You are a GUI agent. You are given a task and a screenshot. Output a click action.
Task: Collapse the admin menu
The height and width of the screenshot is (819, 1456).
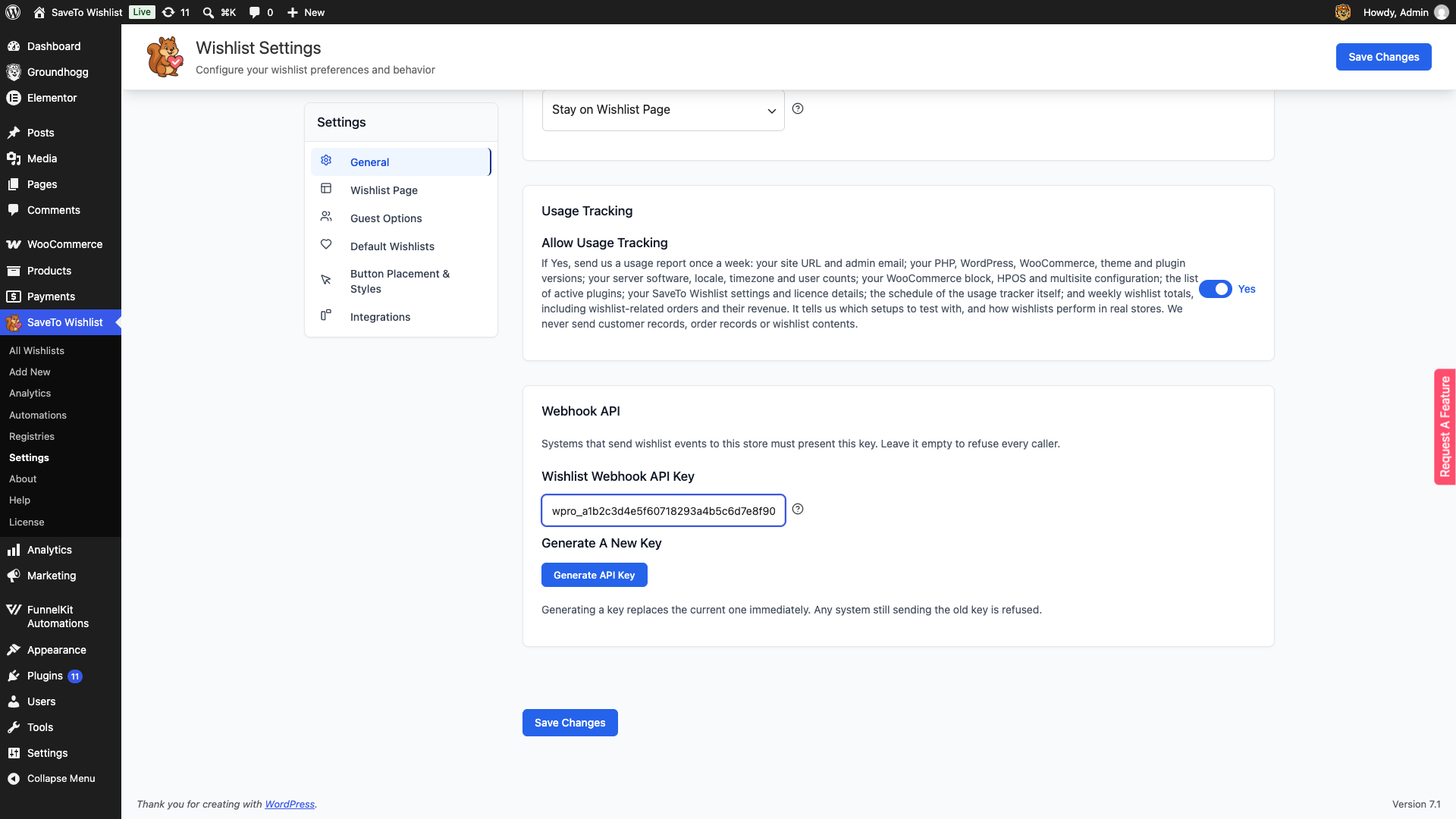tap(61, 779)
